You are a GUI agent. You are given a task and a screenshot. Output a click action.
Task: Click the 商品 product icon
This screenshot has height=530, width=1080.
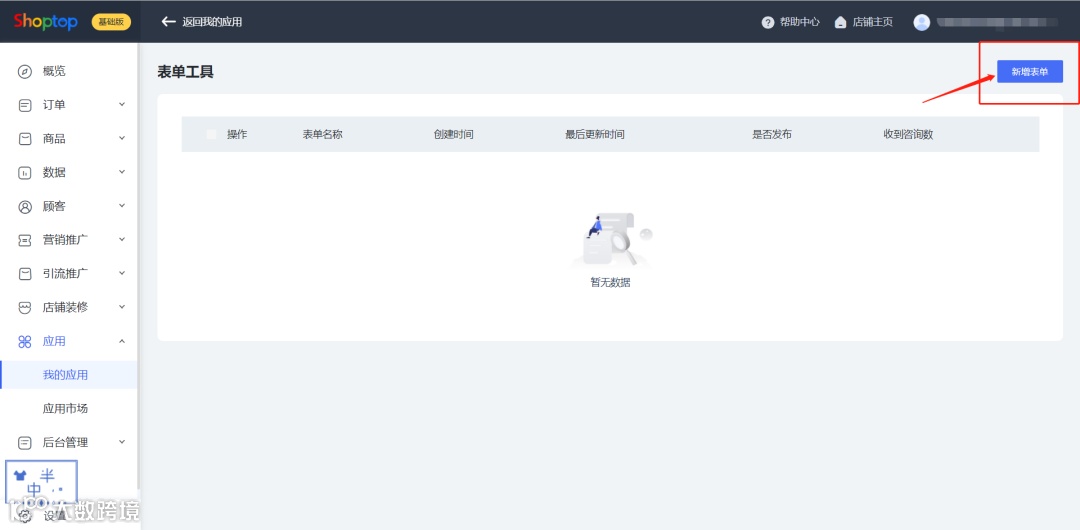tap(25, 139)
